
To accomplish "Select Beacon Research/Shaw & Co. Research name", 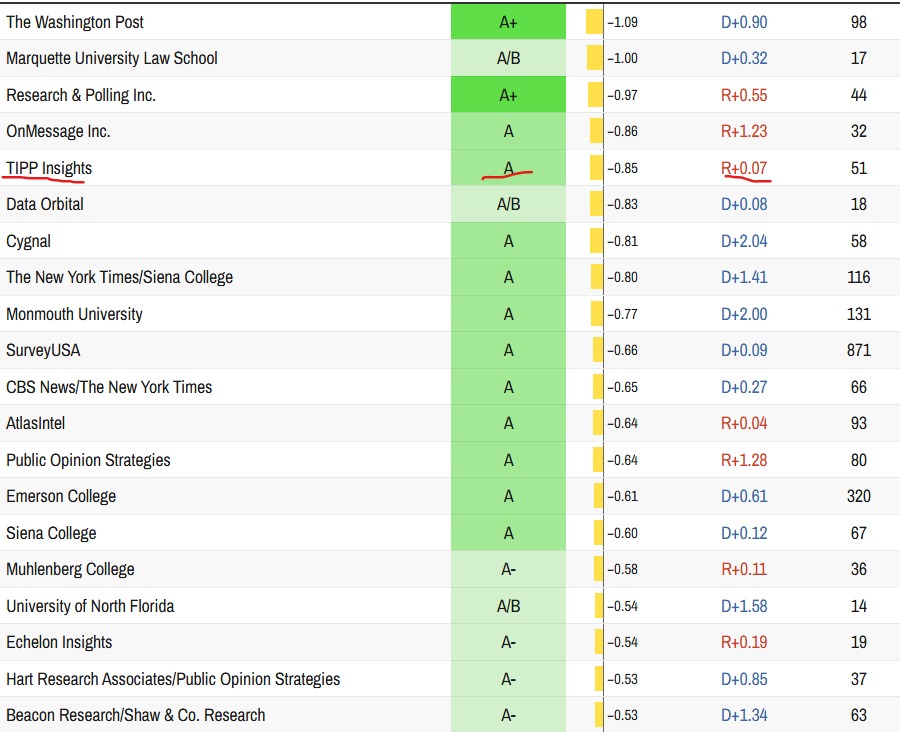I will pyautogui.click(x=135, y=714).
